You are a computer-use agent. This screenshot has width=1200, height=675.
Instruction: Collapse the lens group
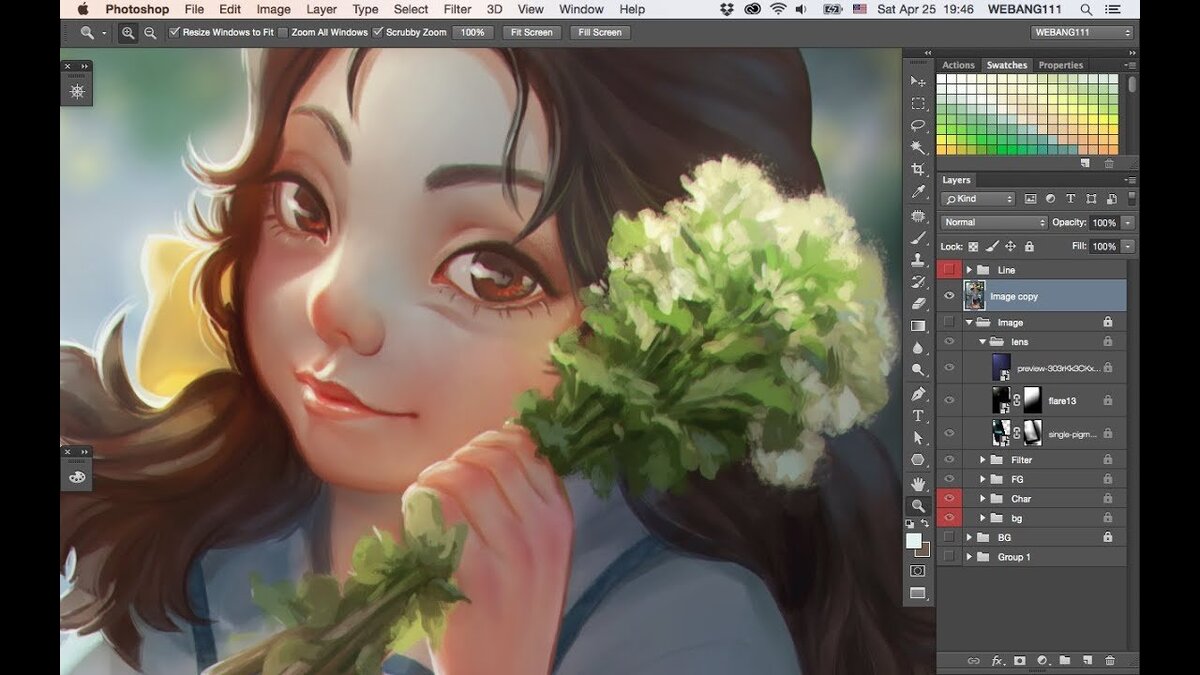[983, 342]
